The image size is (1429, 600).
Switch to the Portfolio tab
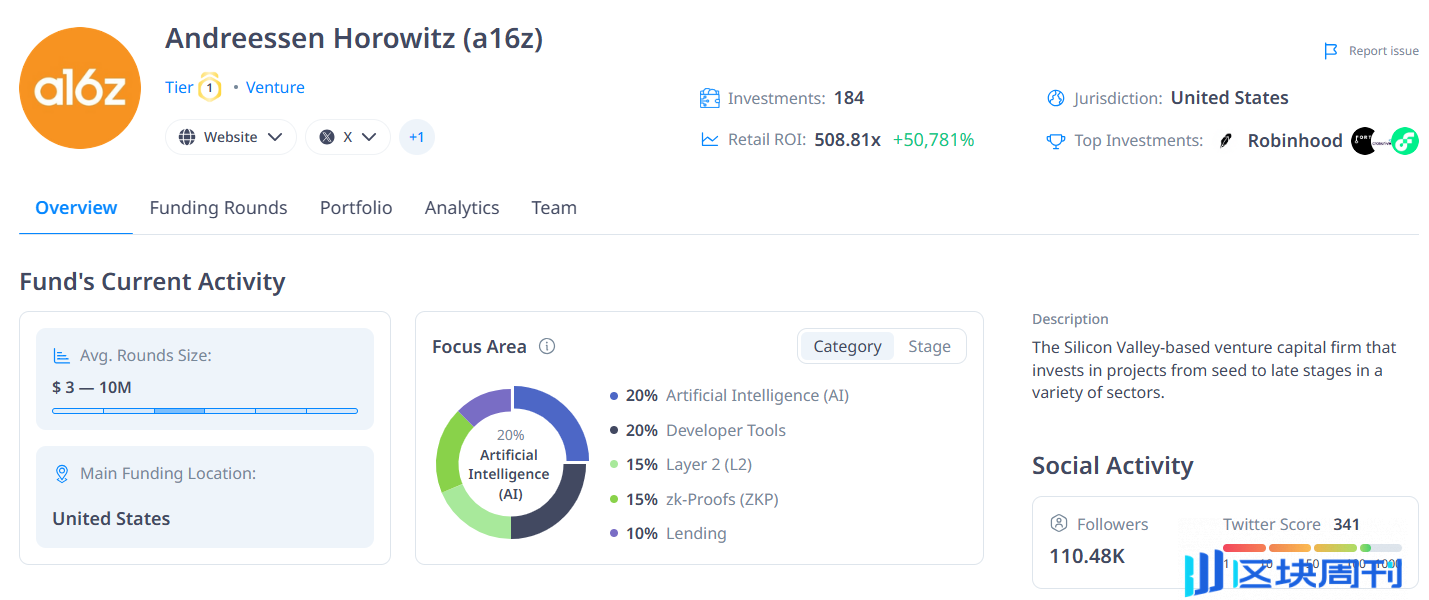pyautogui.click(x=356, y=208)
